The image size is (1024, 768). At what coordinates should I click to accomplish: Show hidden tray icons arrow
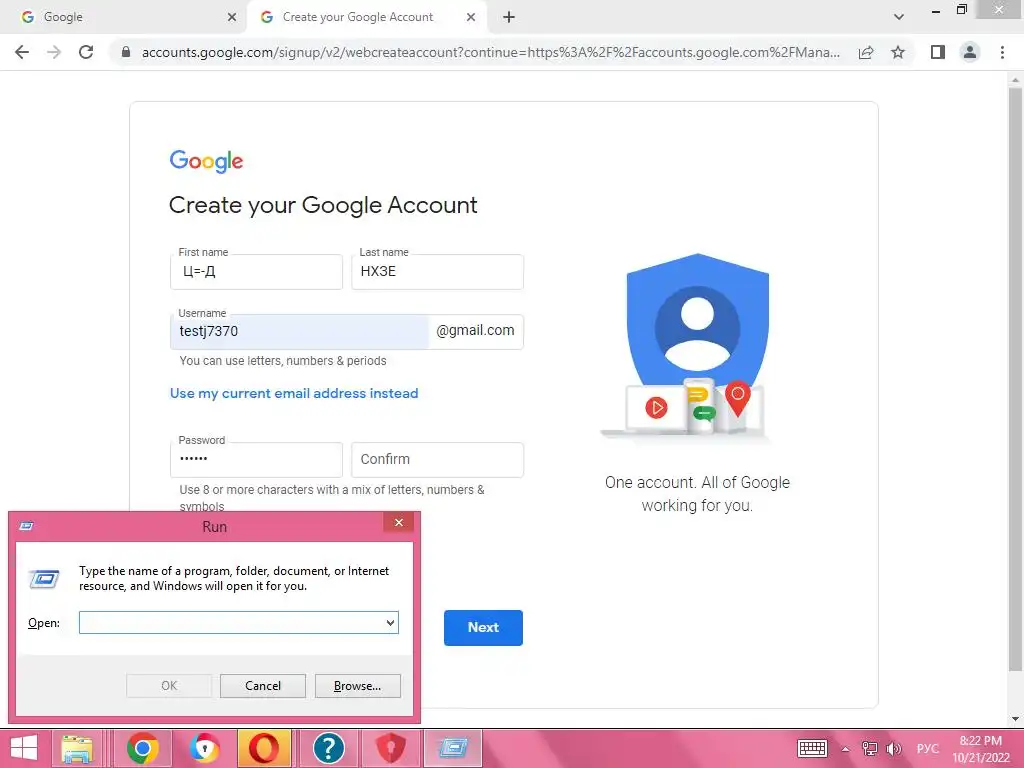click(845, 749)
